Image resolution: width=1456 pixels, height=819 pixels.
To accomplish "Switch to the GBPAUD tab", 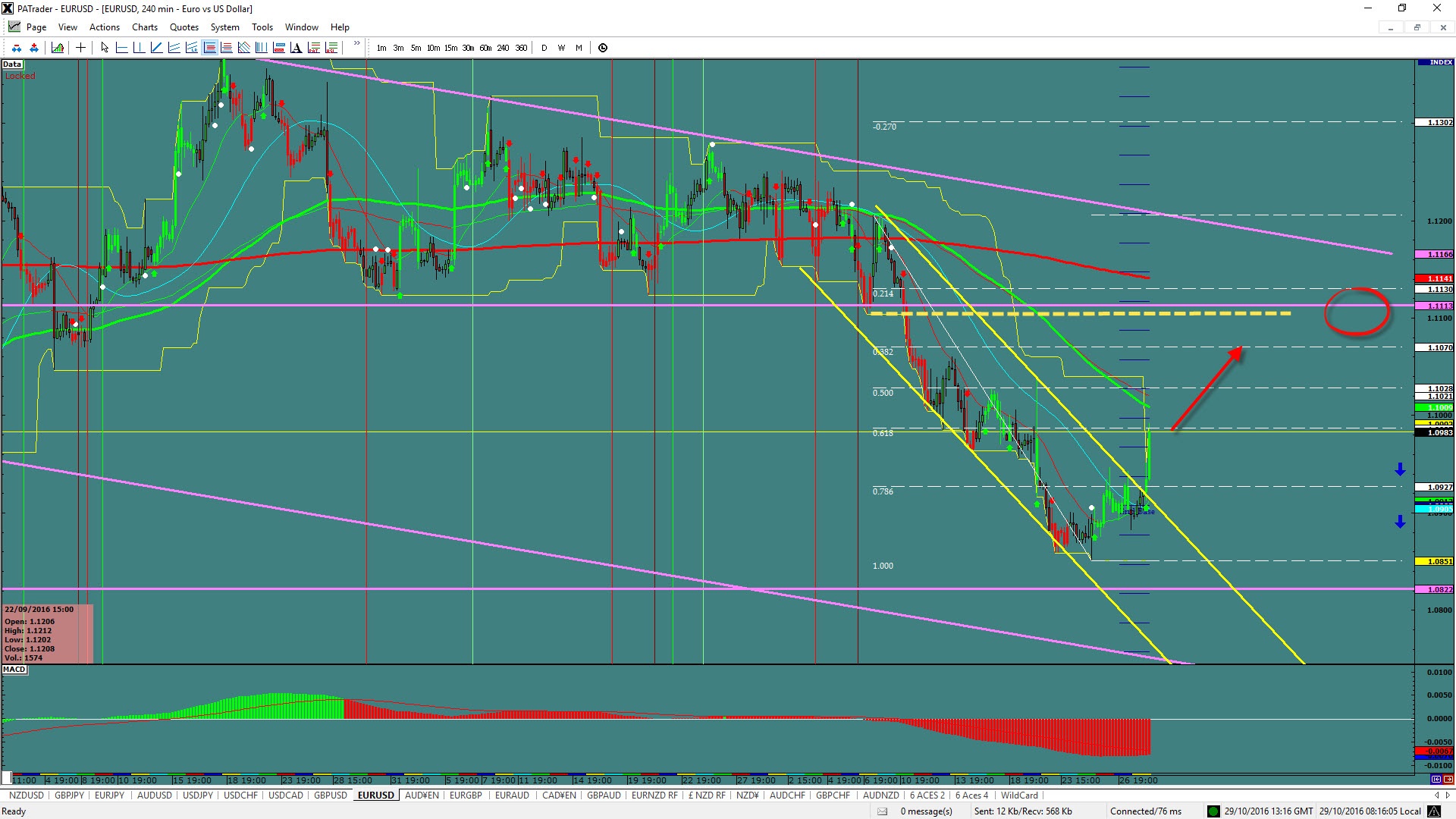I will 604,795.
